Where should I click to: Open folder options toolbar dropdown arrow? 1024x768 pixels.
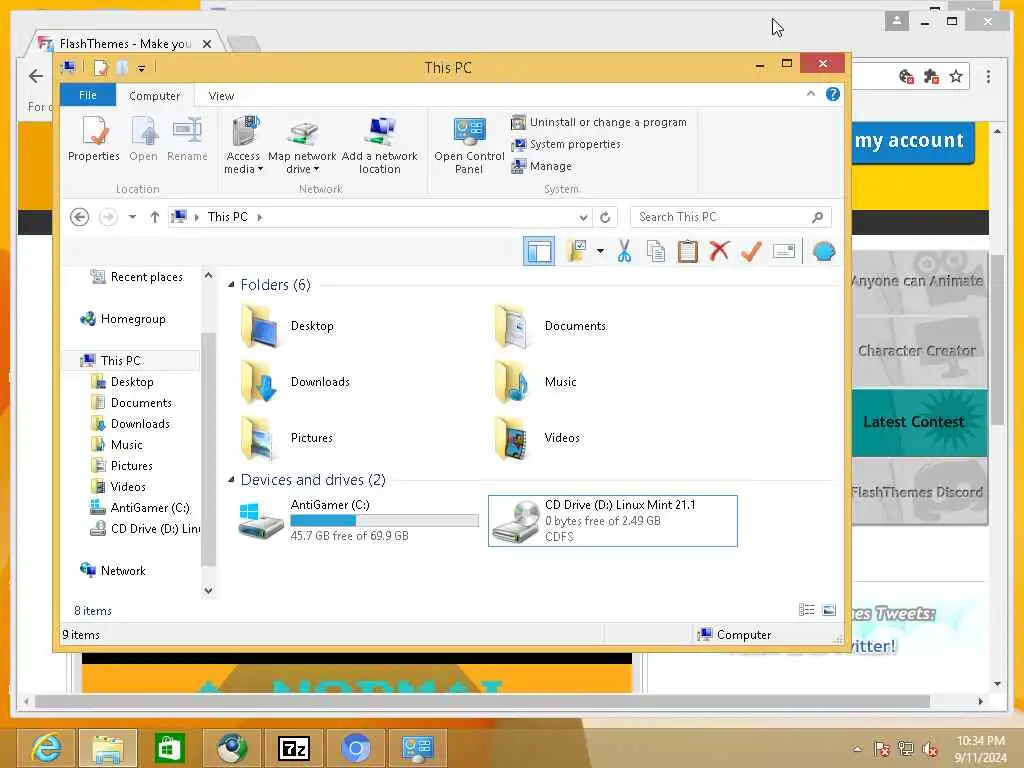point(600,251)
